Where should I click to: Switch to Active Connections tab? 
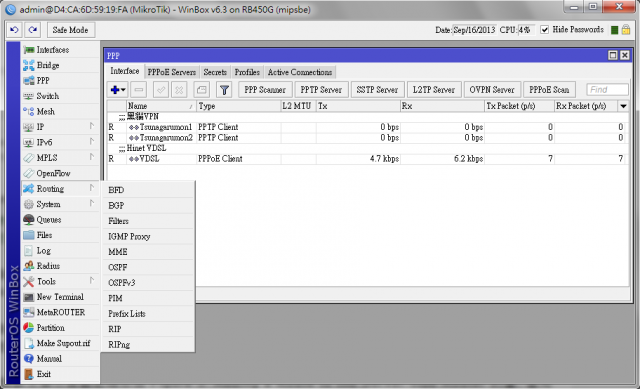[x=300, y=72]
